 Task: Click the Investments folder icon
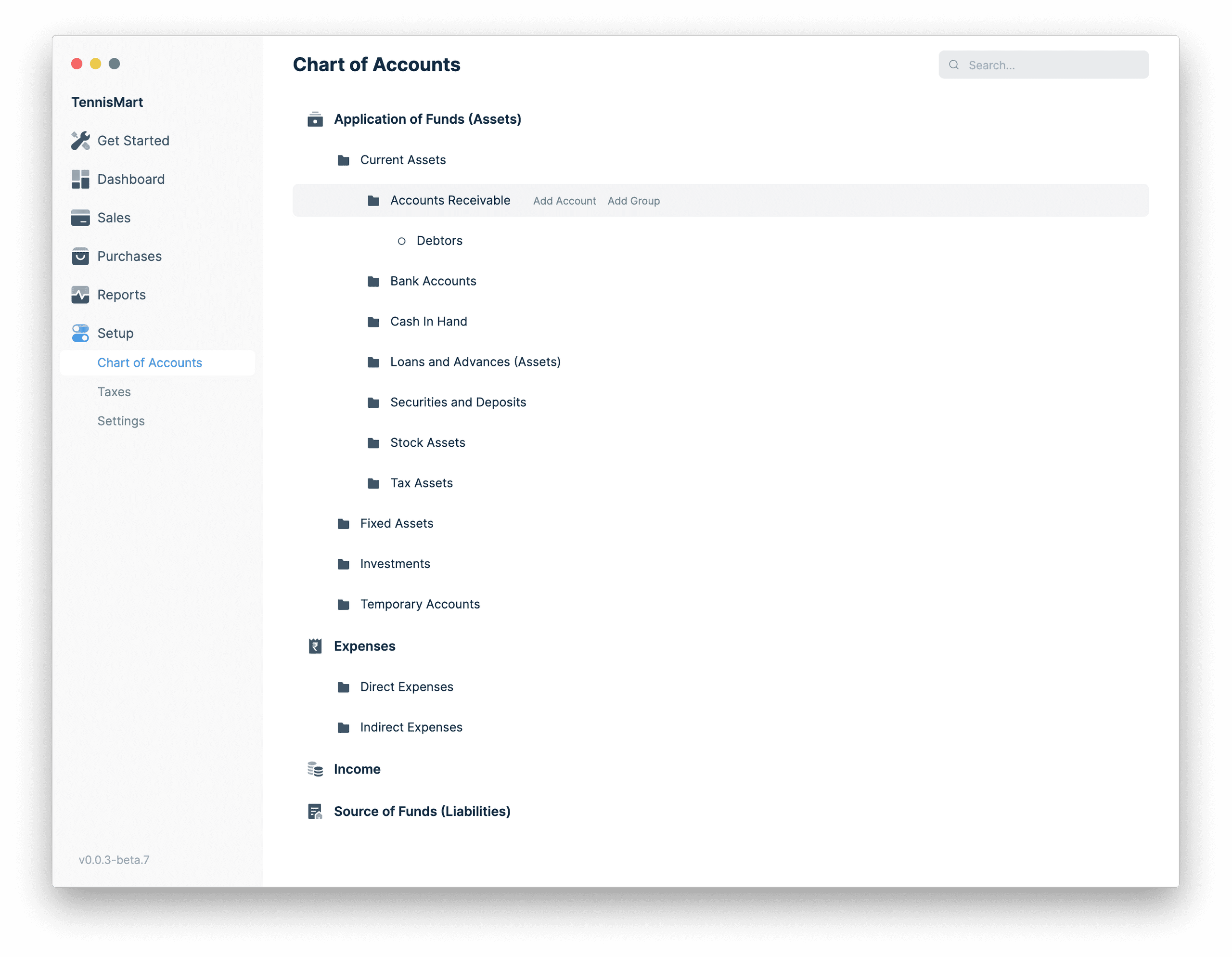(343, 564)
